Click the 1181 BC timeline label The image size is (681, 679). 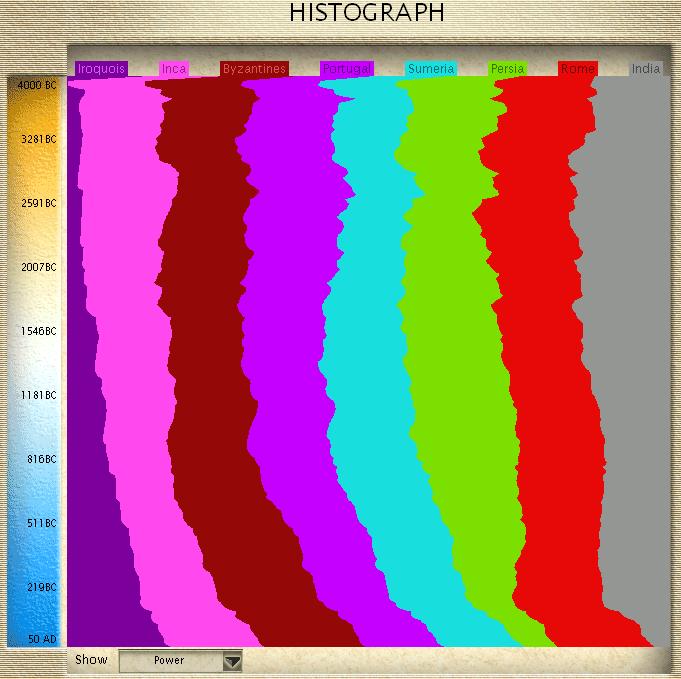point(39,395)
